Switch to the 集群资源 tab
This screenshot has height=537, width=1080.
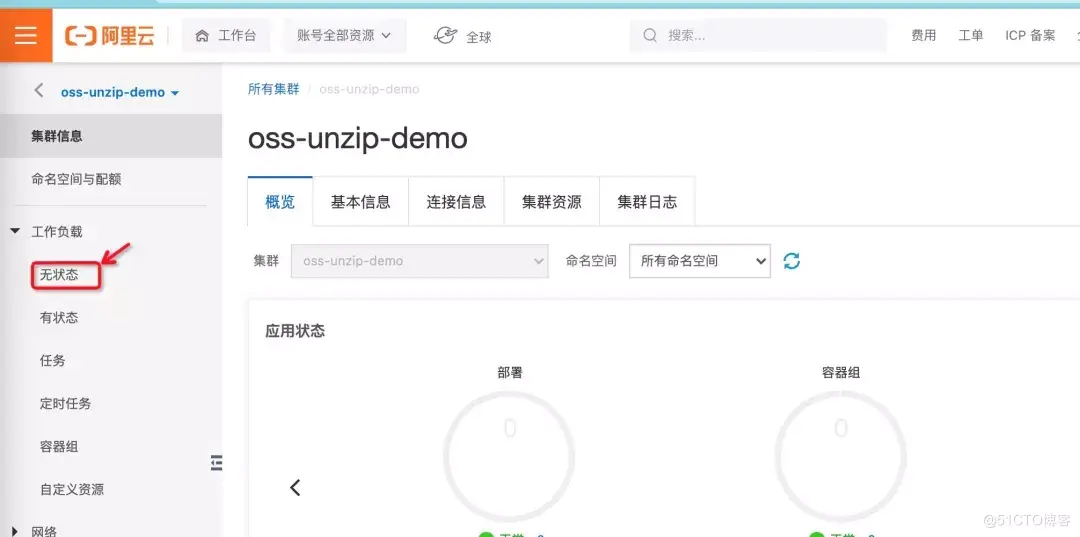[552, 202]
